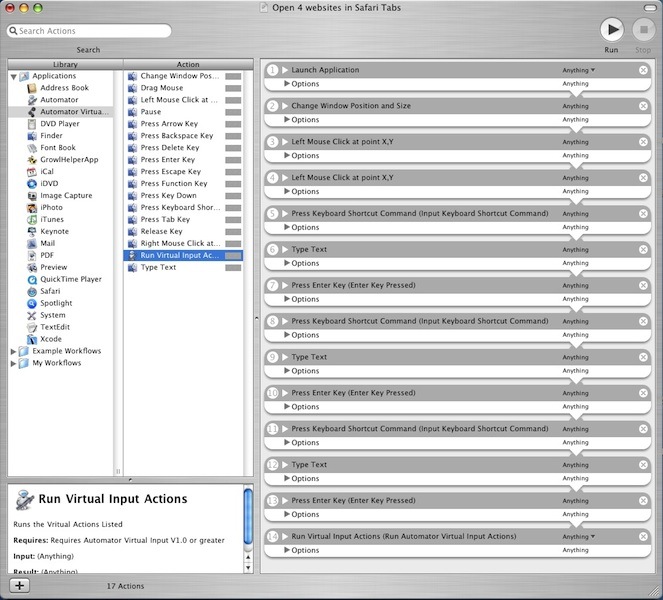Expand the Example Workflows folder
The height and width of the screenshot is (600, 663).
coord(14,351)
